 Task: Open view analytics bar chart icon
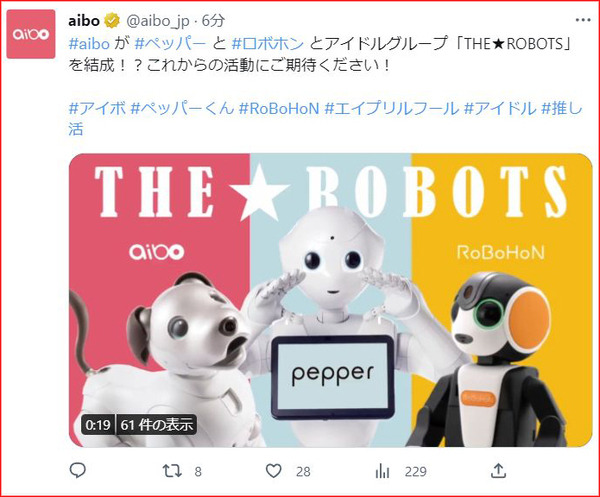pos(382,471)
